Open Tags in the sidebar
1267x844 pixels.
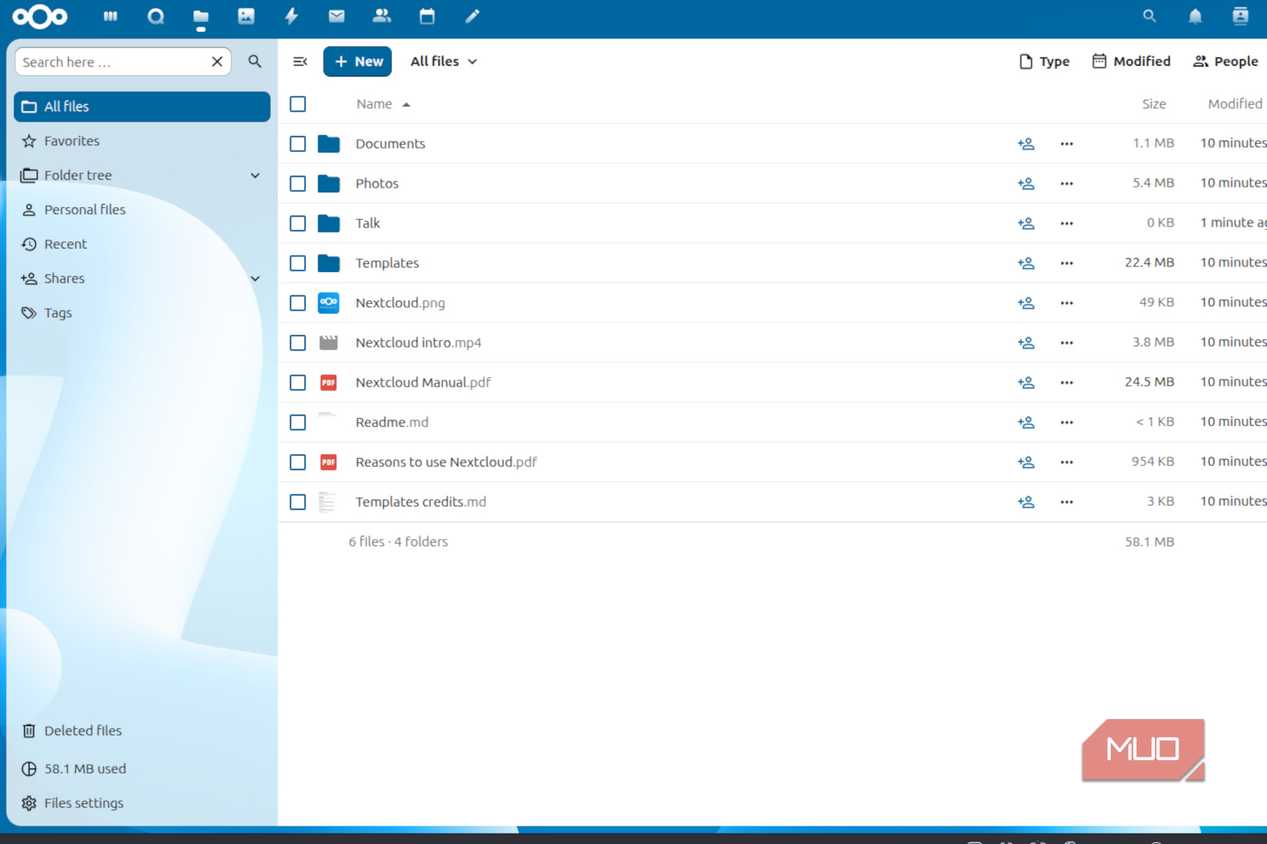pos(142,313)
